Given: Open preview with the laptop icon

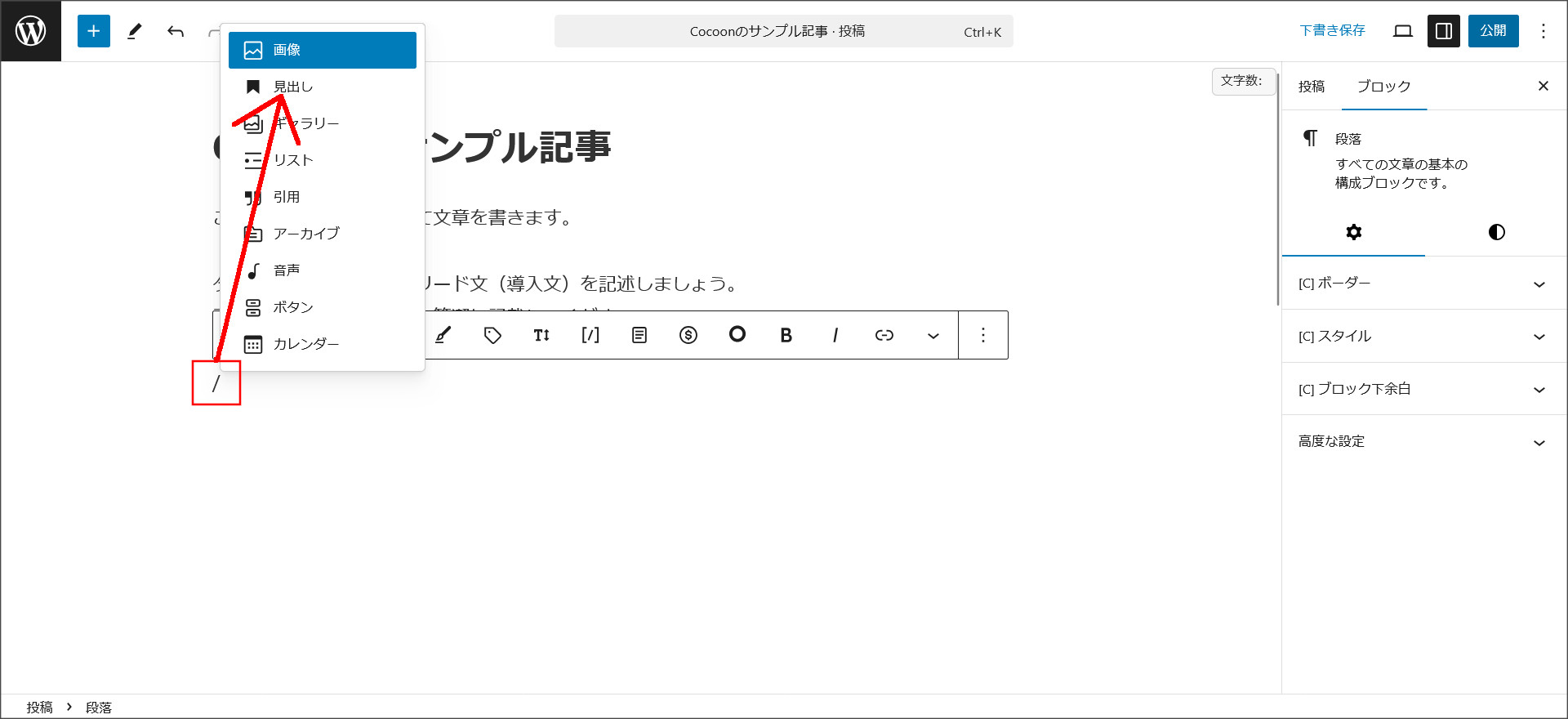Looking at the screenshot, I should [1403, 31].
